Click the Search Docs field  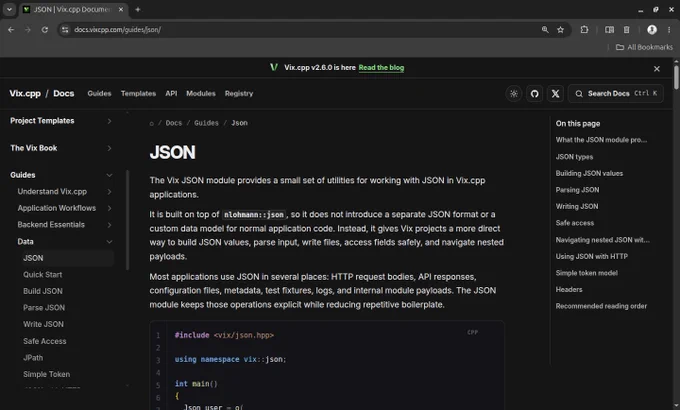pos(615,94)
